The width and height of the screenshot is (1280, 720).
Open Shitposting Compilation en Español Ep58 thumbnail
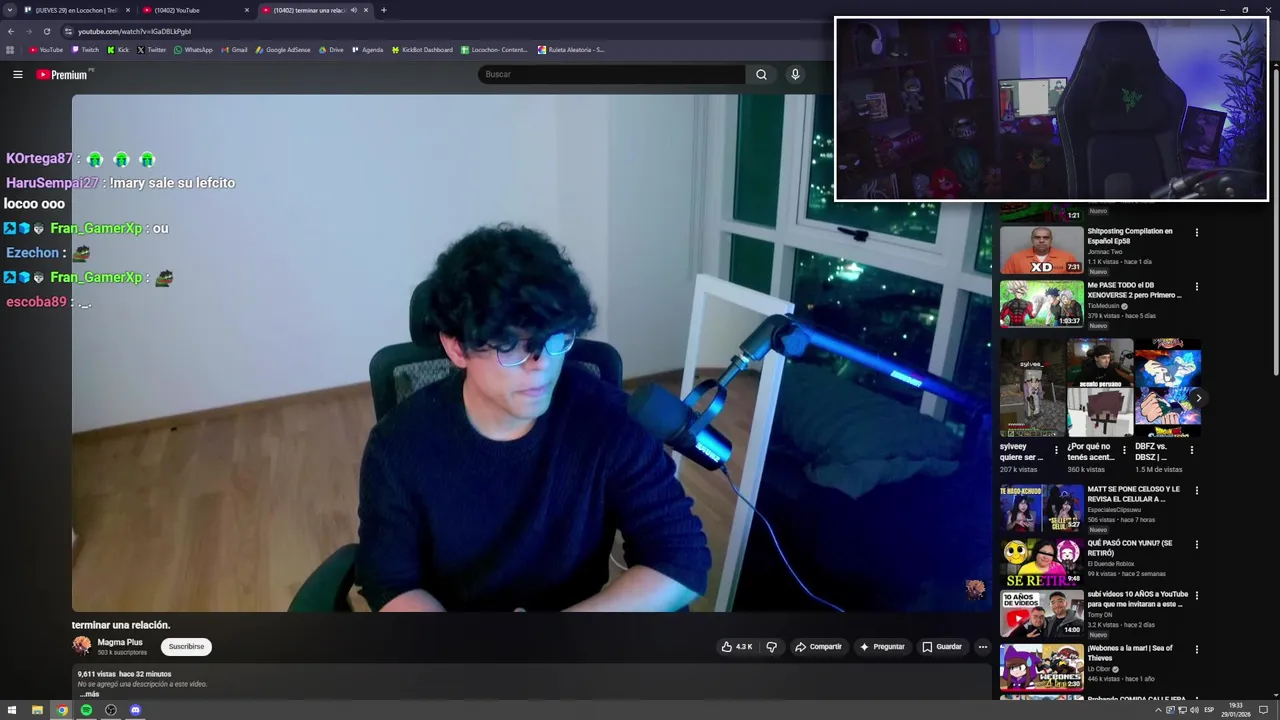click(1041, 250)
